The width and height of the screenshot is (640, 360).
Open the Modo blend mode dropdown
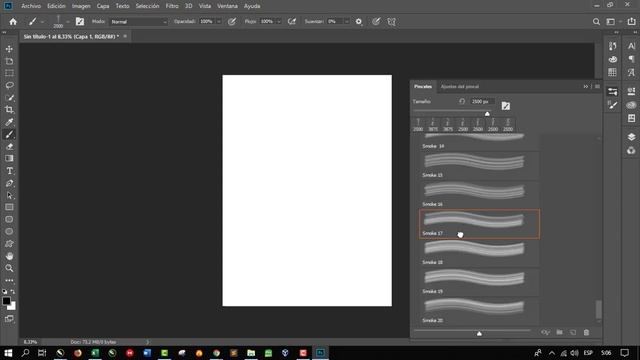[139, 22]
